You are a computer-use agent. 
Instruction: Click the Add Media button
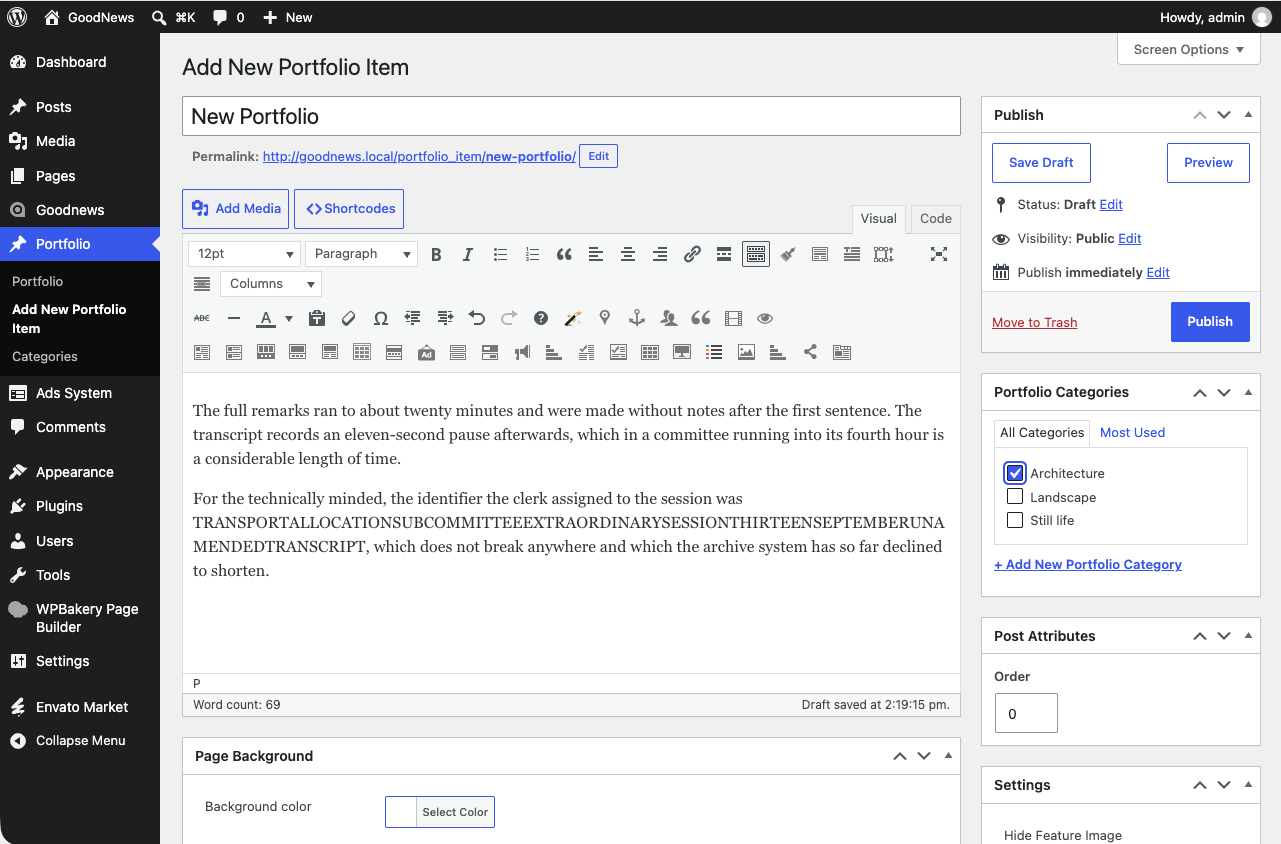coord(236,208)
